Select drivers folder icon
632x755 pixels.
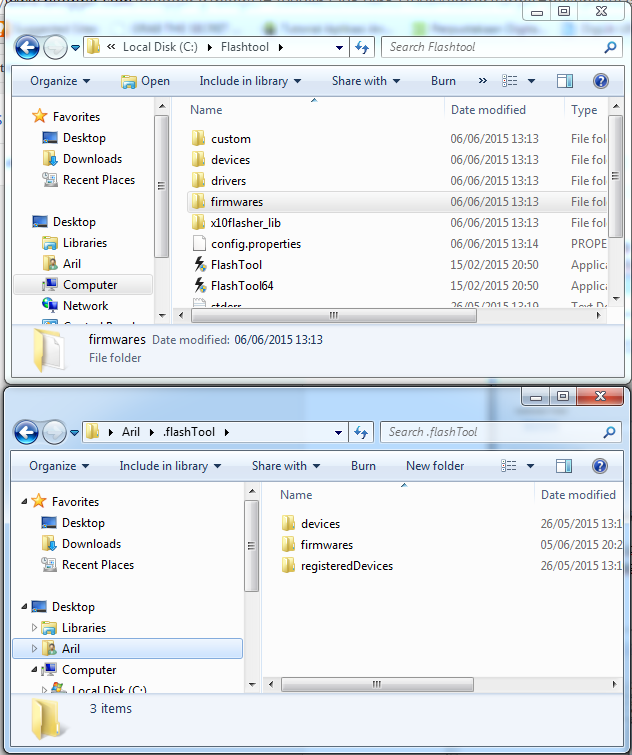[198, 181]
